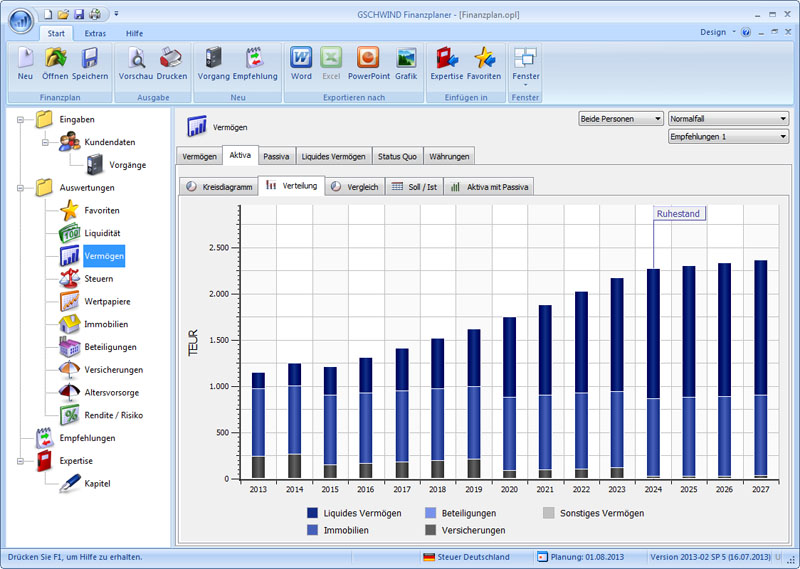The height and width of the screenshot is (569, 800).
Task: Switch to the Extras ribbon tab
Action: coord(95,33)
